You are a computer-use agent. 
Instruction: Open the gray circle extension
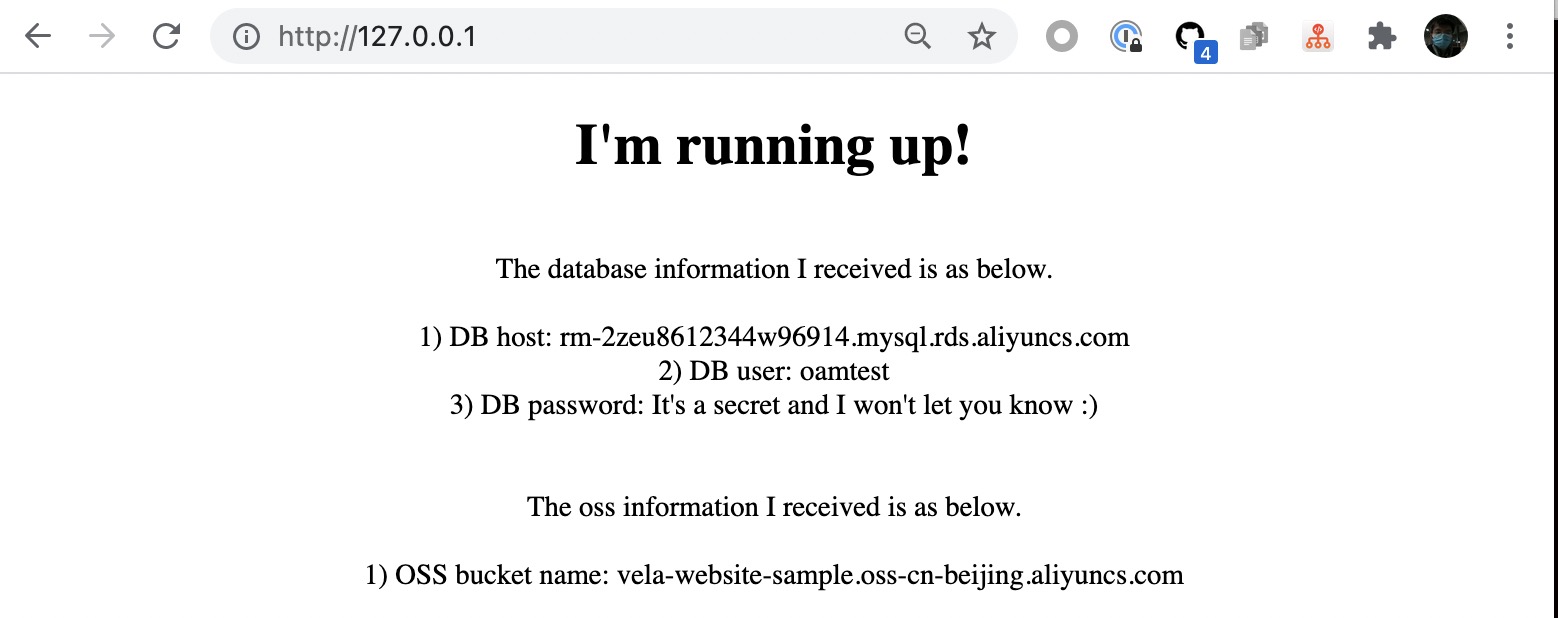(1061, 37)
